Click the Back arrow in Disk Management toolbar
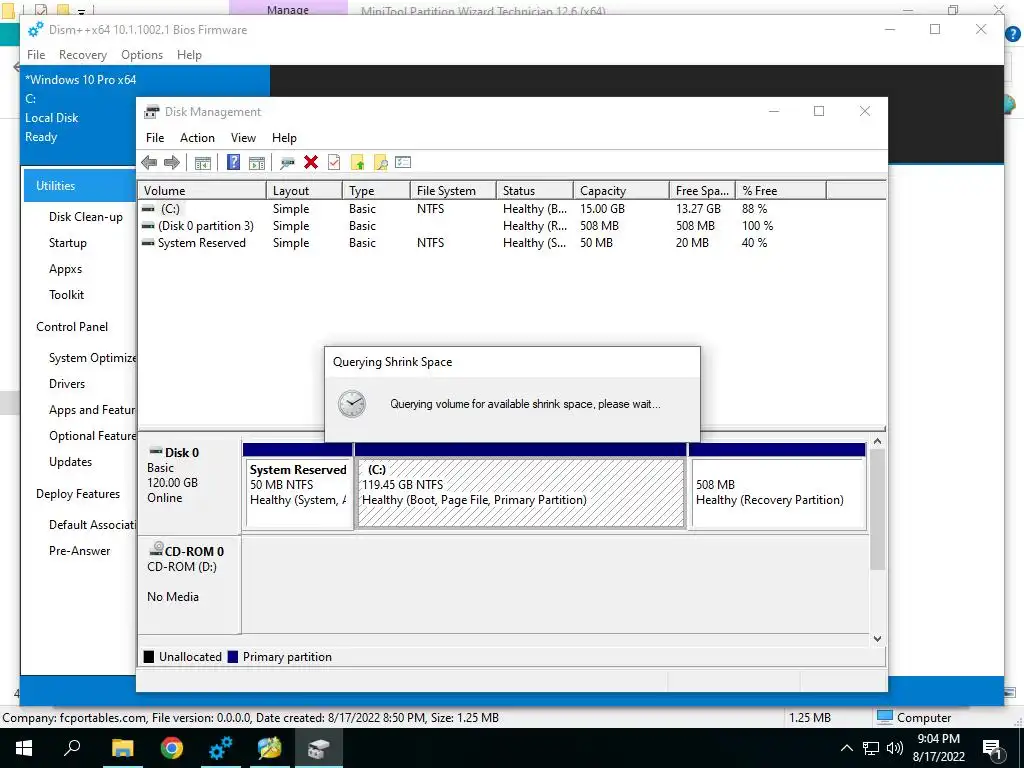This screenshot has width=1024, height=768. tap(149, 163)
